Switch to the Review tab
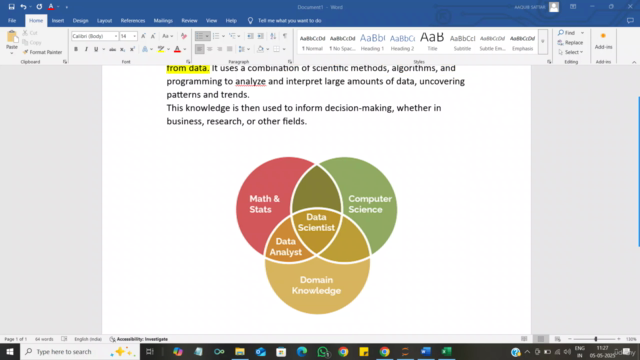Screen dimensions: 640x360 [x=189, y=20]
